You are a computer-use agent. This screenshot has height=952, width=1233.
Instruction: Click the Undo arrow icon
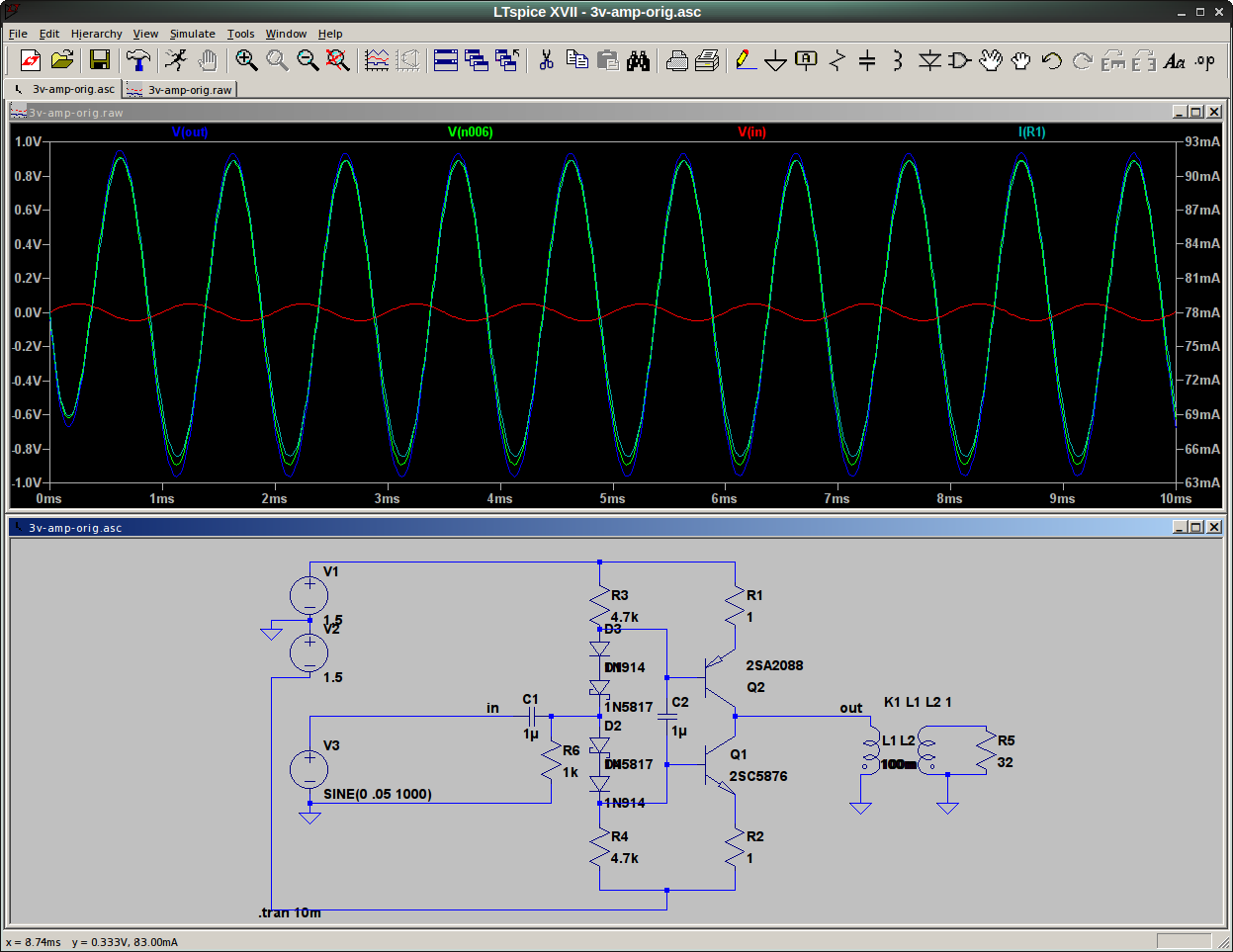click(1051, 60)
